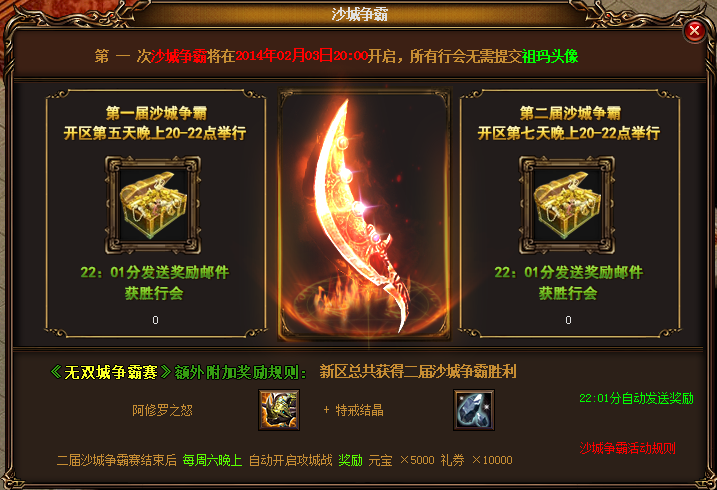Close the 沙城争霸 dialog window
Image resolution: width=717 pixels, height=490 pixels.
click(694, 31)
